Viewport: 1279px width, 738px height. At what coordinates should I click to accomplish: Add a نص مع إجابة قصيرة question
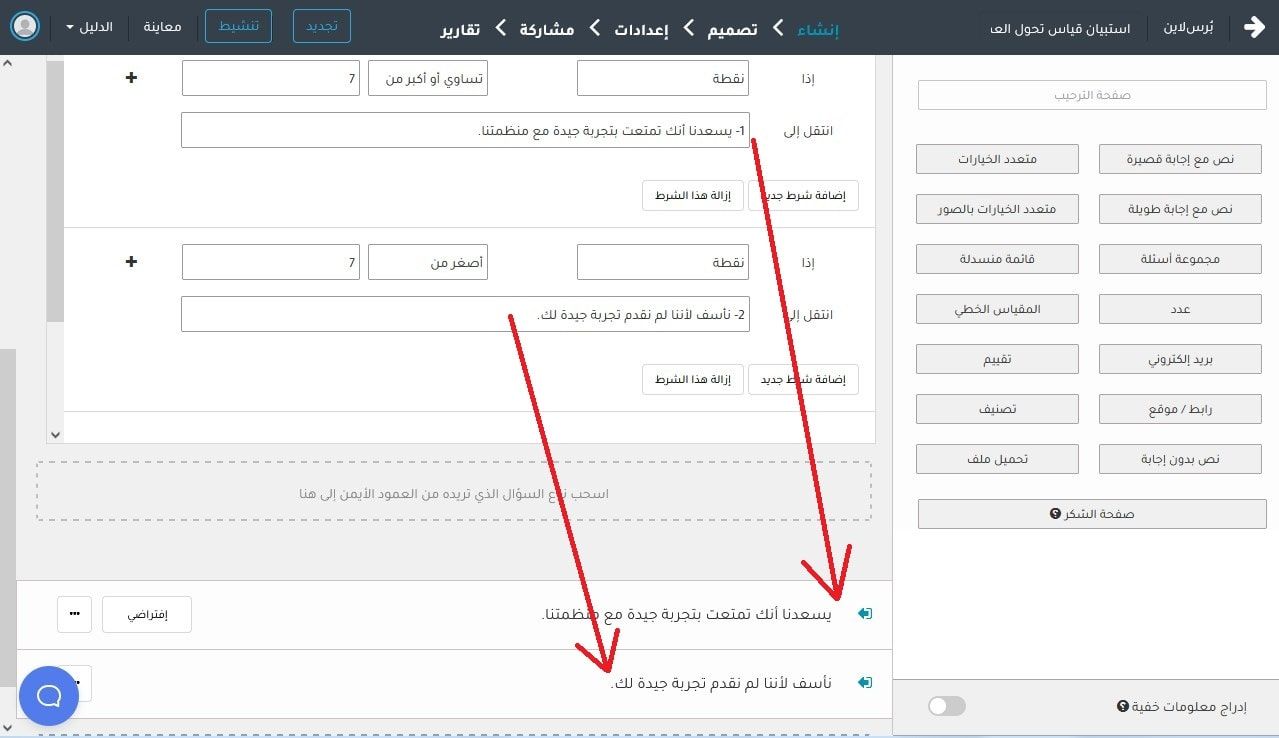tap(1180, 159)
